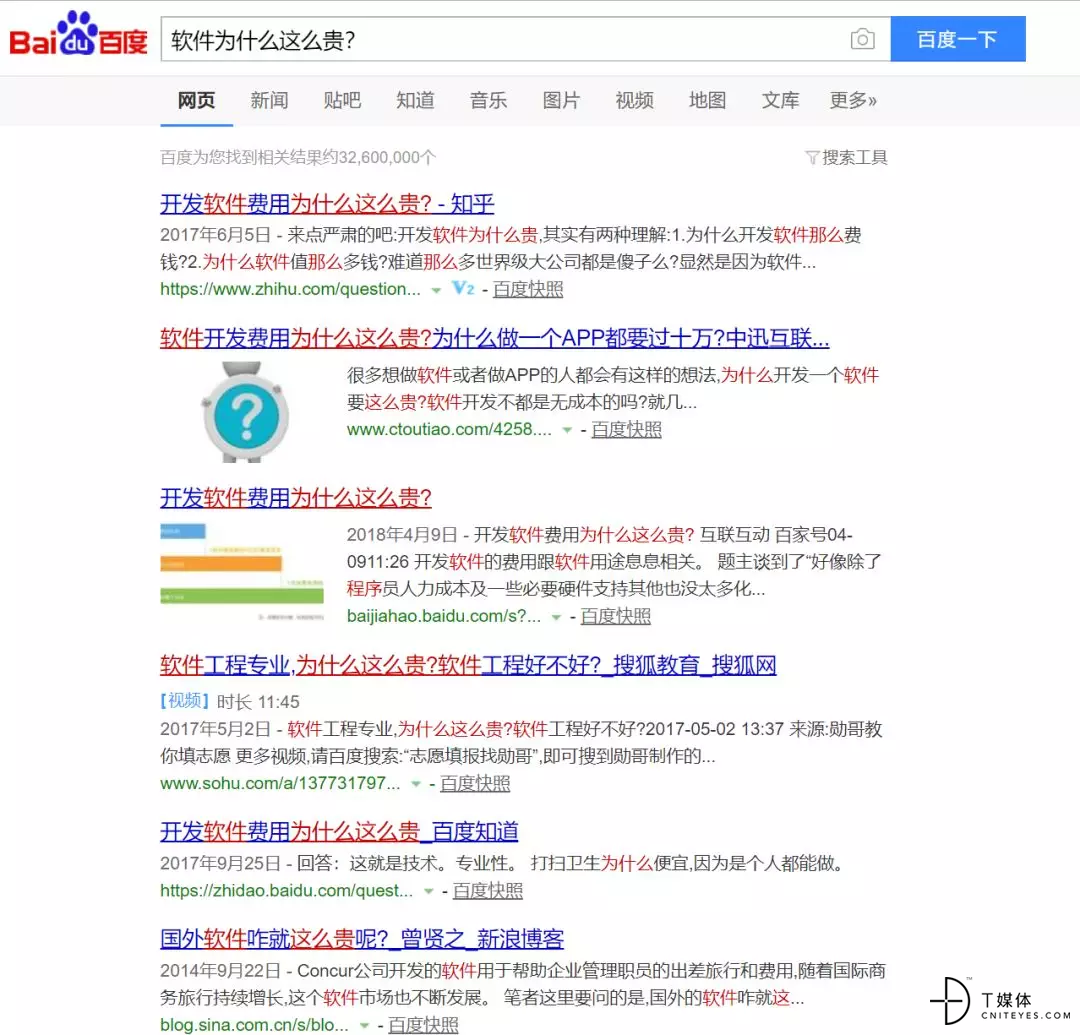Click the date 2017年6月5日 in the zhihu snippet
Viewport: 1080px width, 1035px height.
tap(215, 235)
